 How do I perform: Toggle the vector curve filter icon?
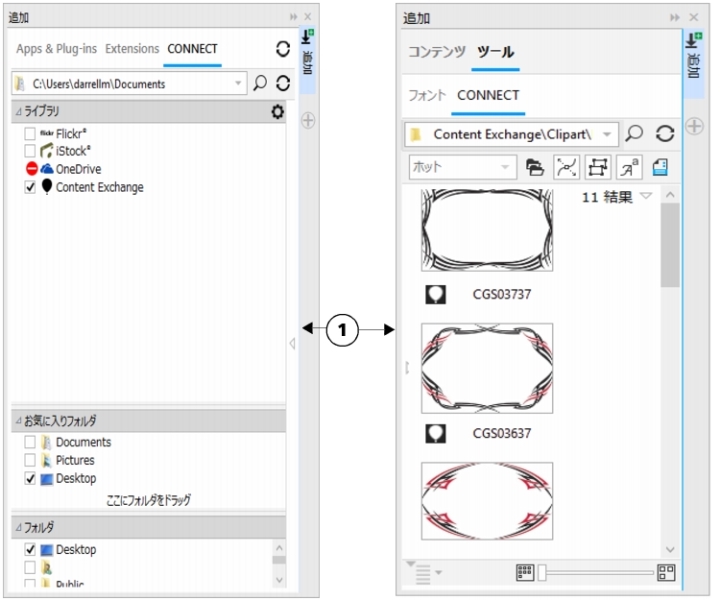pyautogui.click(x=567, y=167)
